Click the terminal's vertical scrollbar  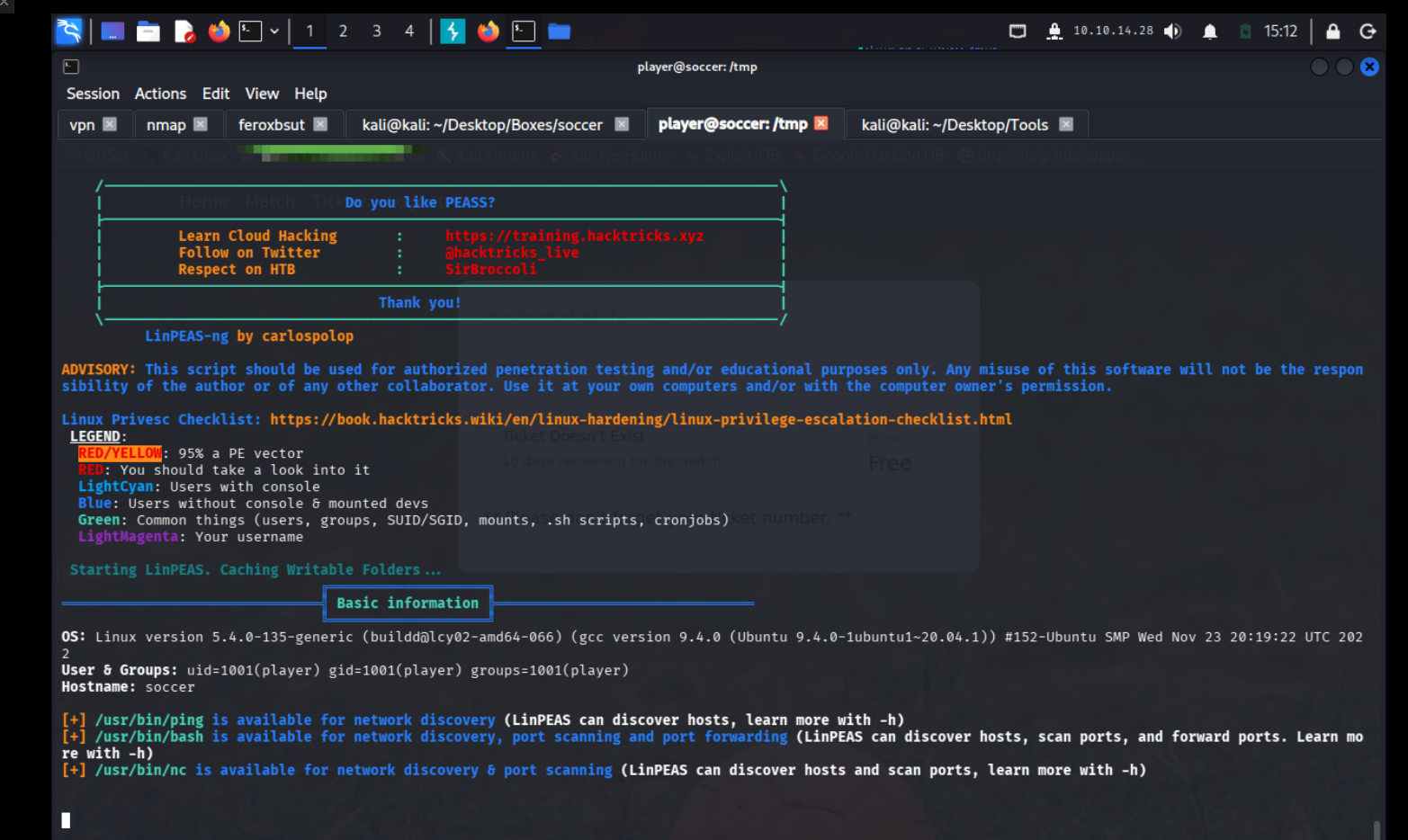click(x=1377, y=827)
